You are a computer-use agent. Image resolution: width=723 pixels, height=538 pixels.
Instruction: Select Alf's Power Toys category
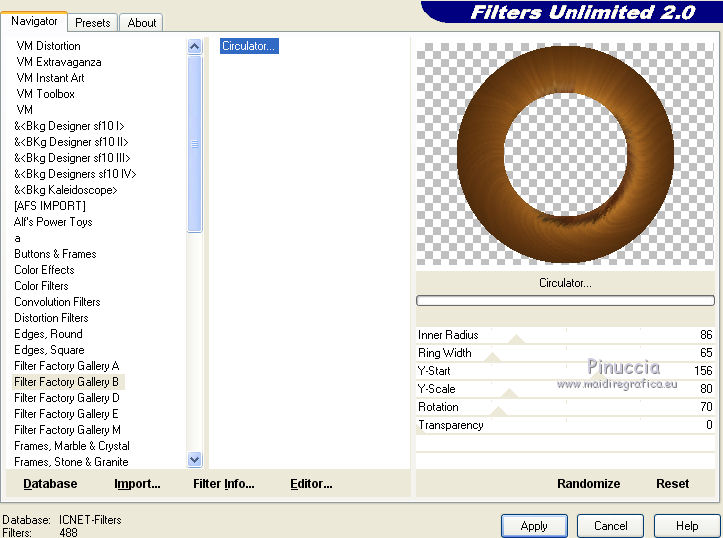tap(53, 222)
